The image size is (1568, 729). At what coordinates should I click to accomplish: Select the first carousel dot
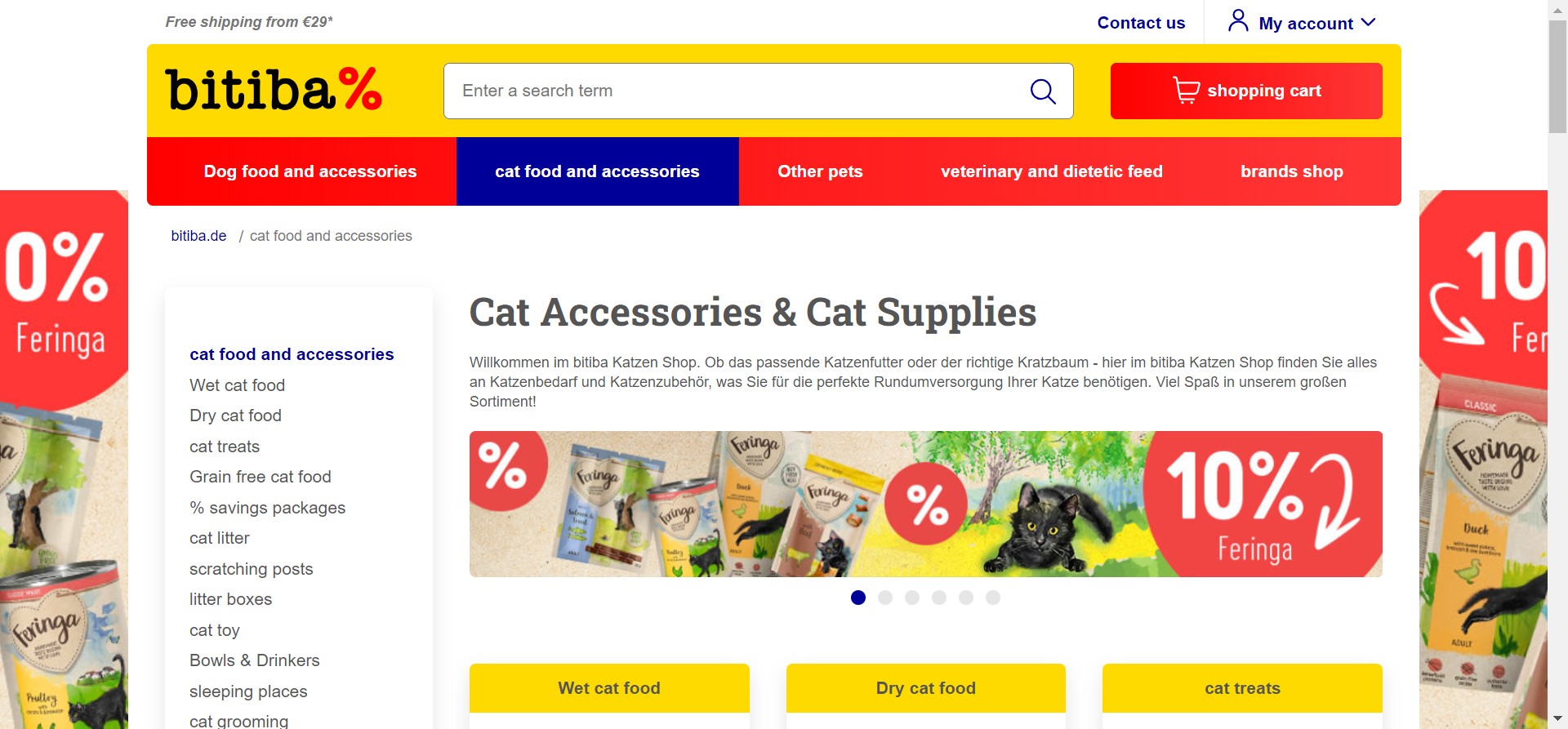click(x=858, y=598)
